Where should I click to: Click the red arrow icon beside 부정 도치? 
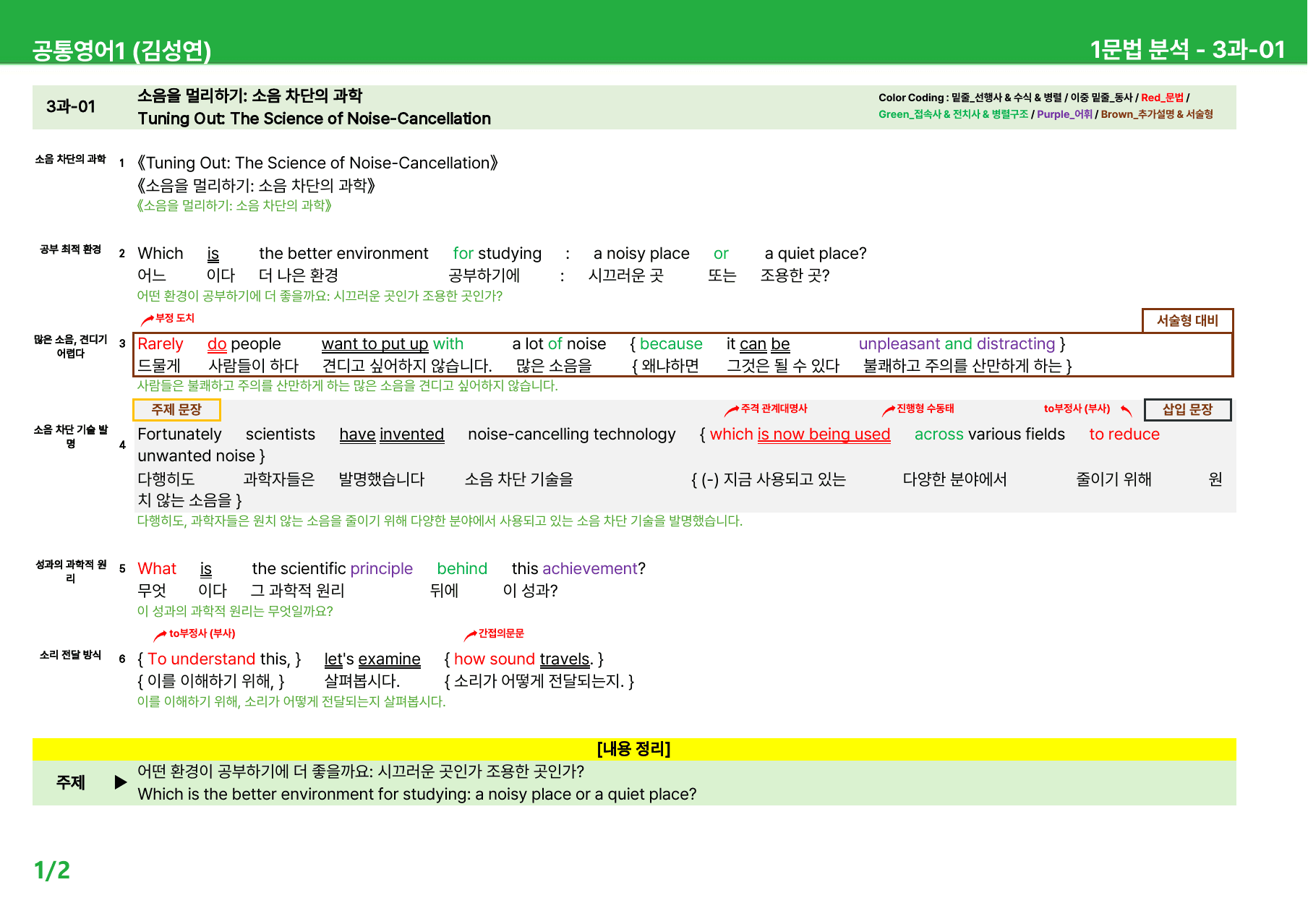tap(147, 319)
